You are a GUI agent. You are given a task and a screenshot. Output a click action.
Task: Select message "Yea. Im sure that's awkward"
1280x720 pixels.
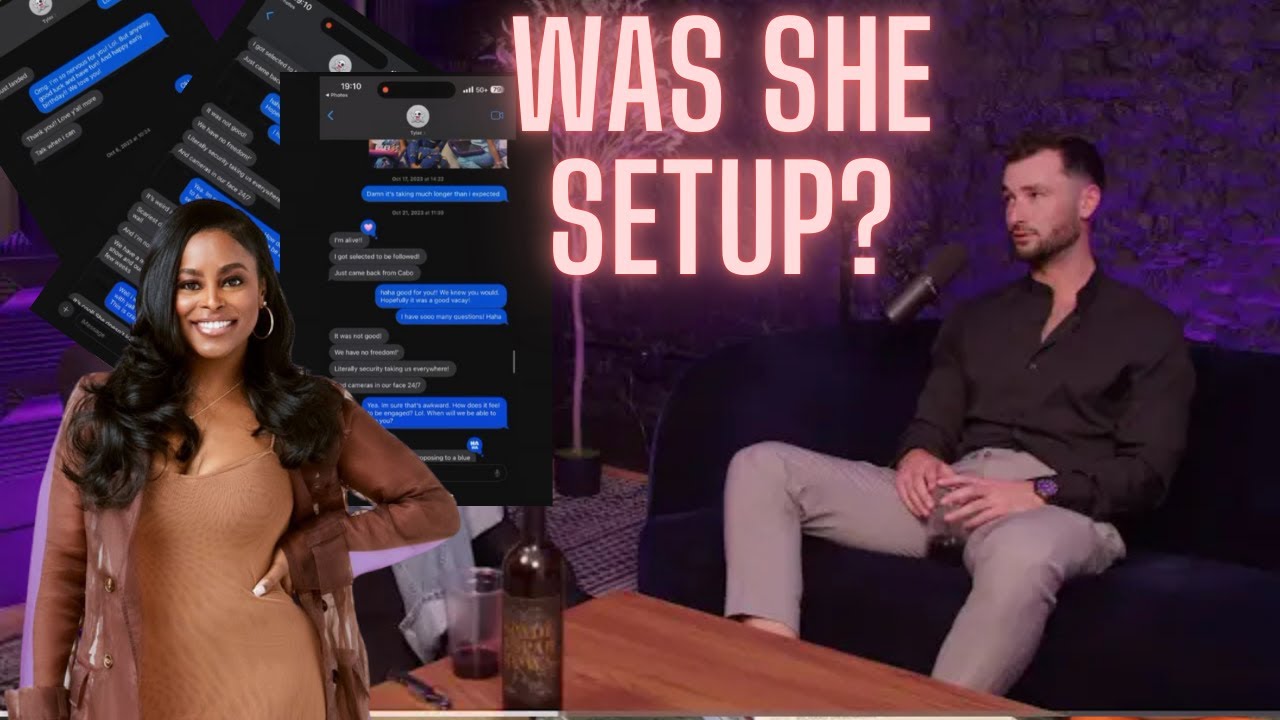pos(434,413)
